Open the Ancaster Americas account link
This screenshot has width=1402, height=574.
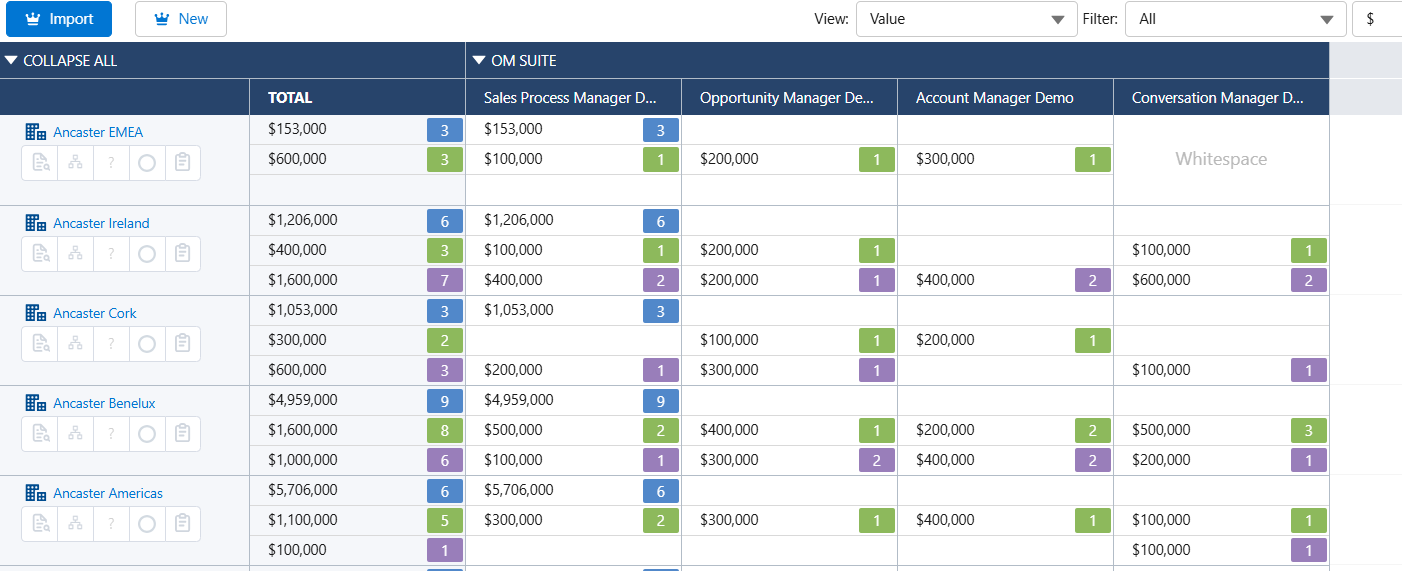coord(107,493)
